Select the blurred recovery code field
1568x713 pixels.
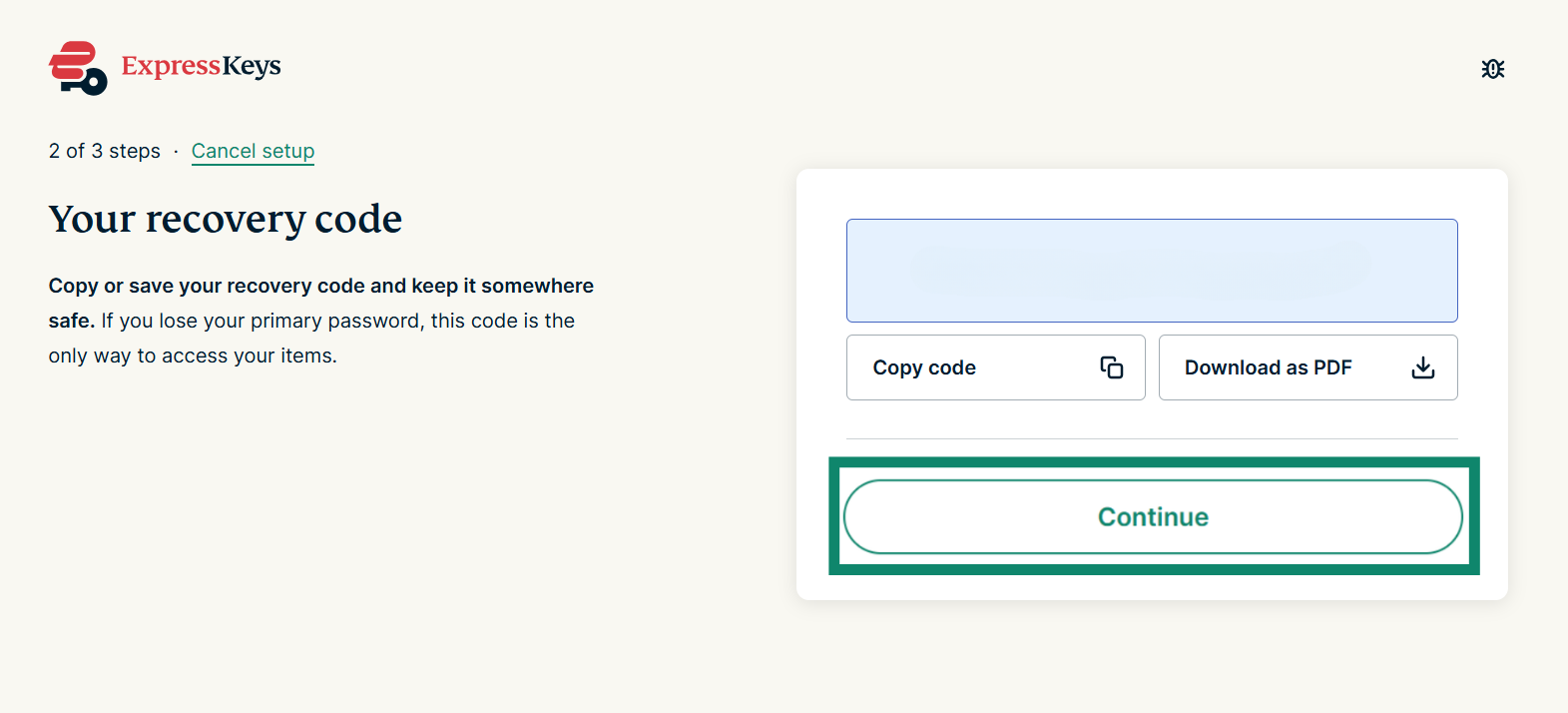pyautogui.click(x=1152, y=271)
